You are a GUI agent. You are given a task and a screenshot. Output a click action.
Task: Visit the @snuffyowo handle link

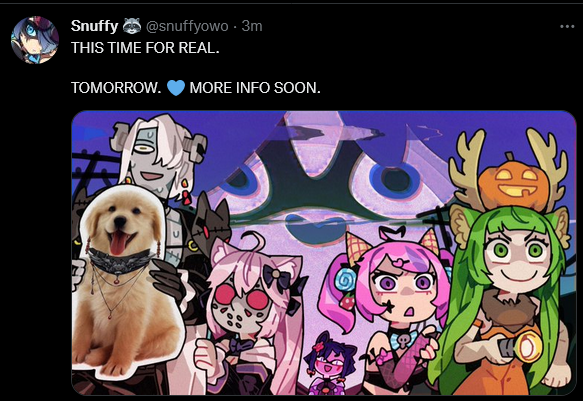[x=187, y=26]
